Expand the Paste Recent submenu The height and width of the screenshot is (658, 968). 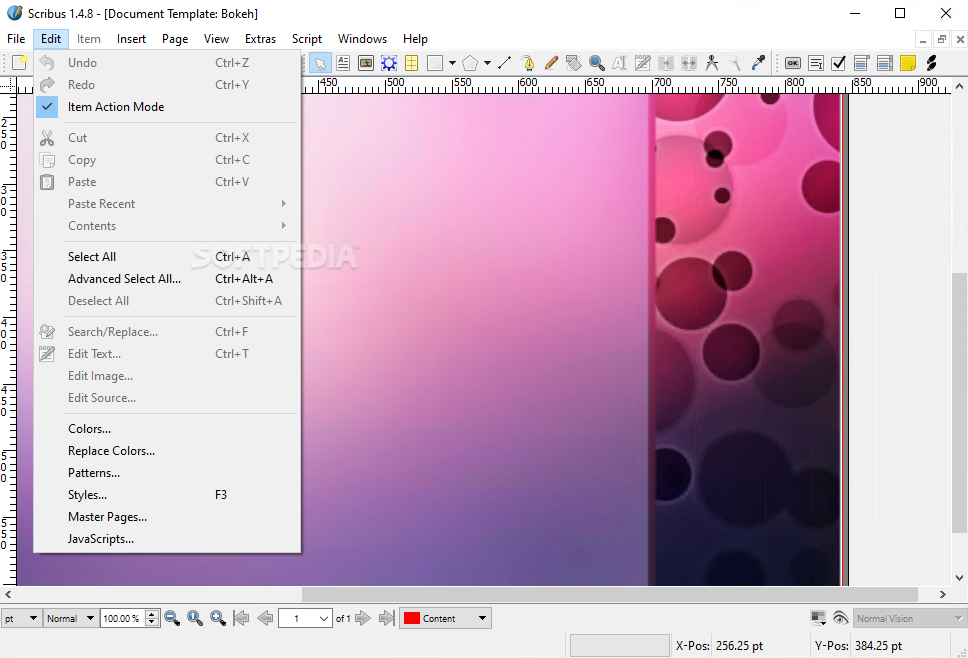click(x=167, y=204)
